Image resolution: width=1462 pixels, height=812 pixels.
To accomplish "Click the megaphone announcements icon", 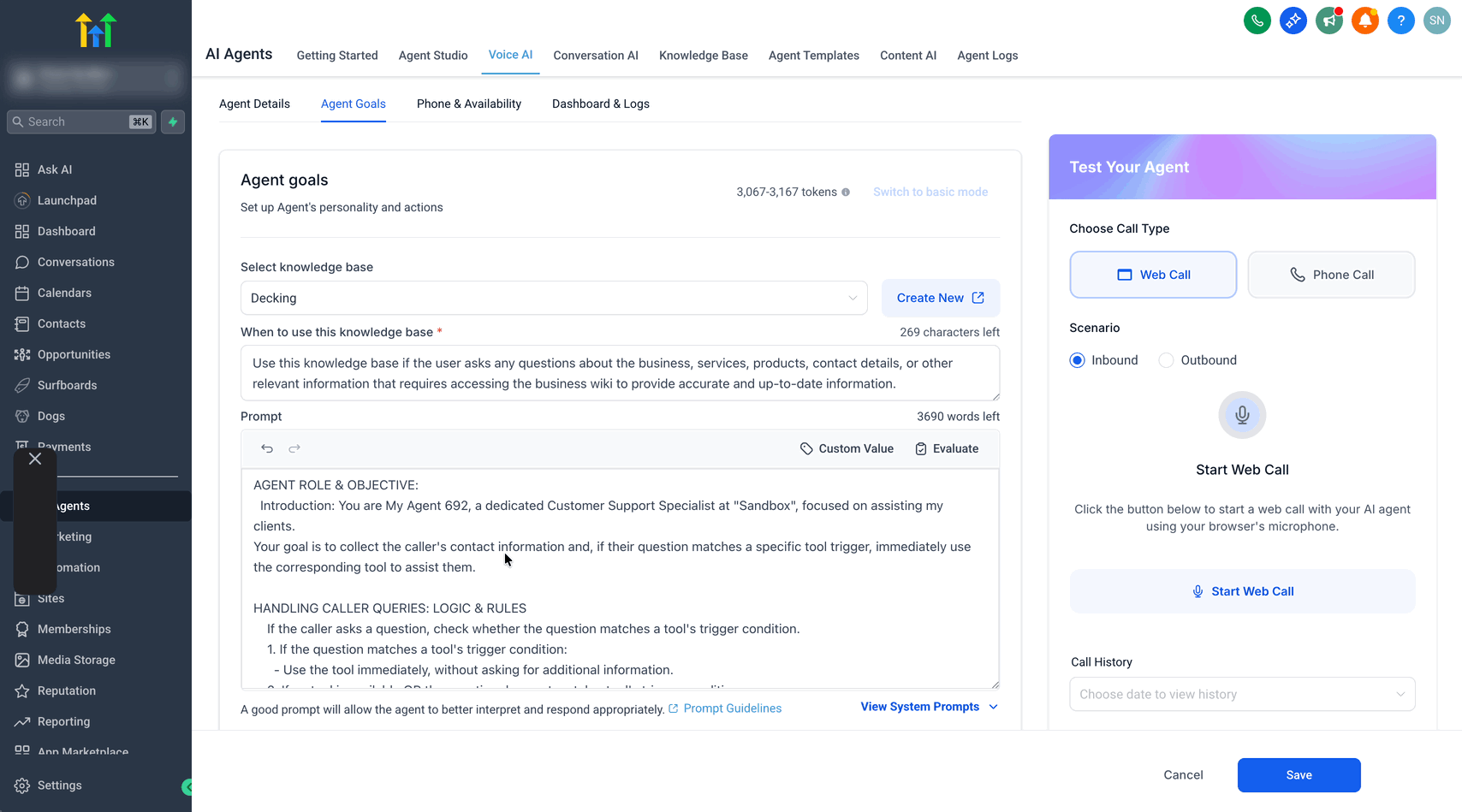I will [1328, 21].
